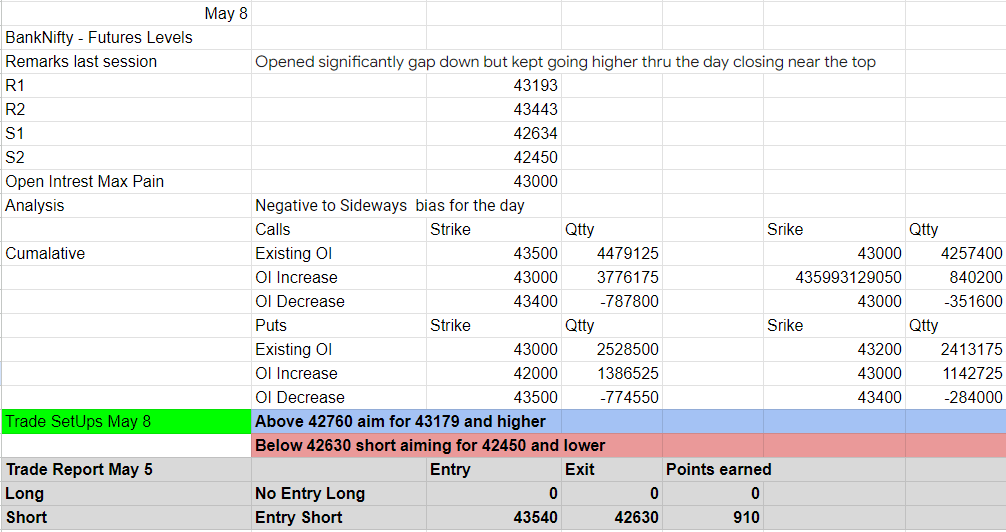Select 'Above 42760 aim for 43179 and higher'

pos(400,422)
